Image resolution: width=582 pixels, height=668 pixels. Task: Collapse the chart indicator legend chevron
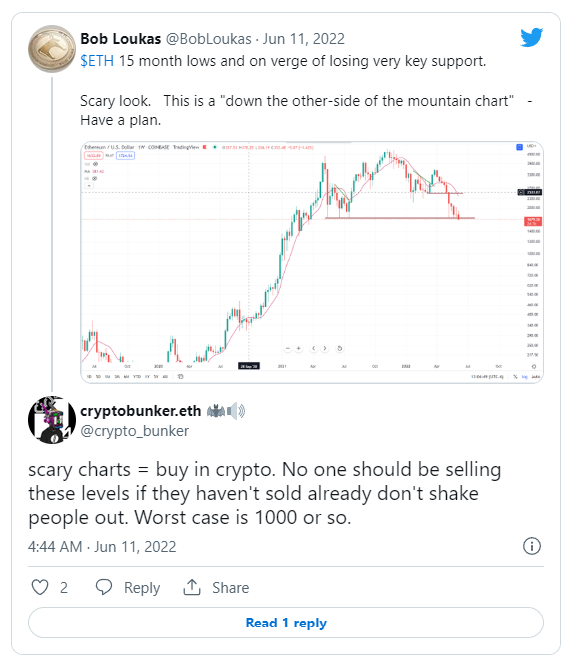(89, 186)
